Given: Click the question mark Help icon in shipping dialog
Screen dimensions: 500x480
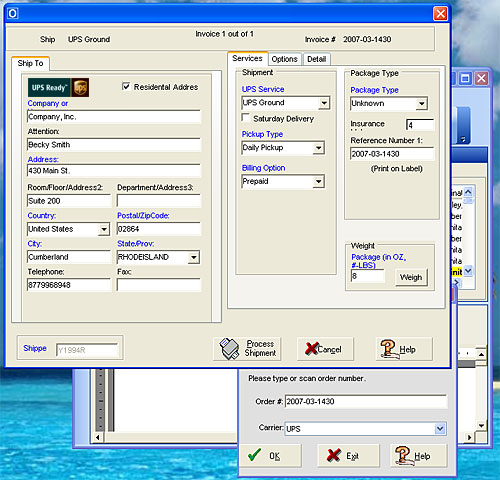Looking at the screenshot, I should pos(388,349).
